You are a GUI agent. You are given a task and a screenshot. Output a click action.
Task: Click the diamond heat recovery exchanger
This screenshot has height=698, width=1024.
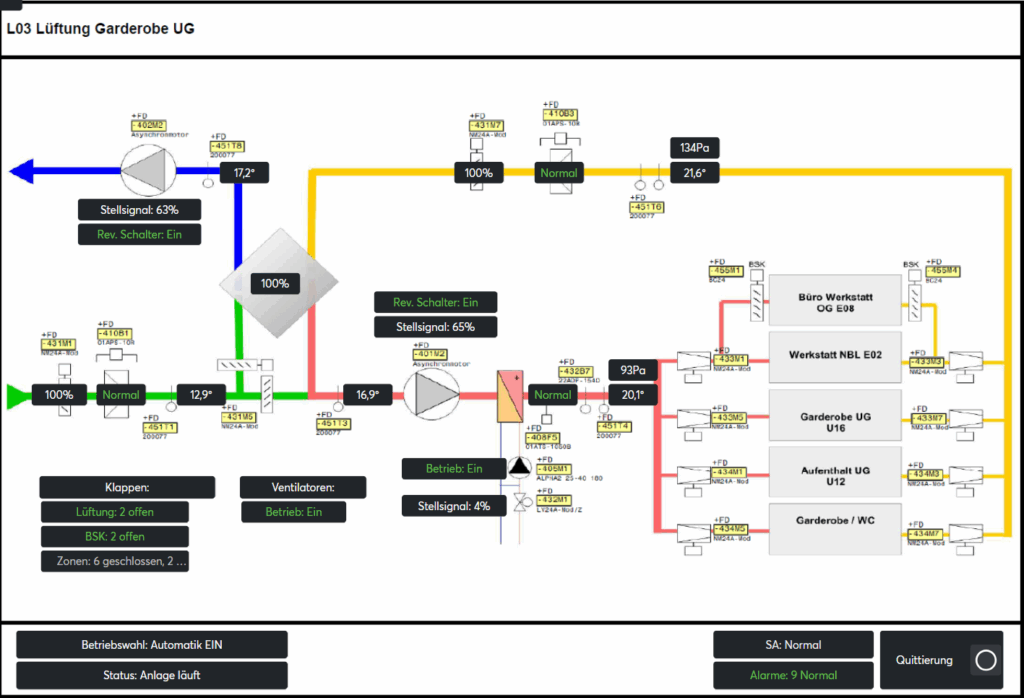click(273, 283)
